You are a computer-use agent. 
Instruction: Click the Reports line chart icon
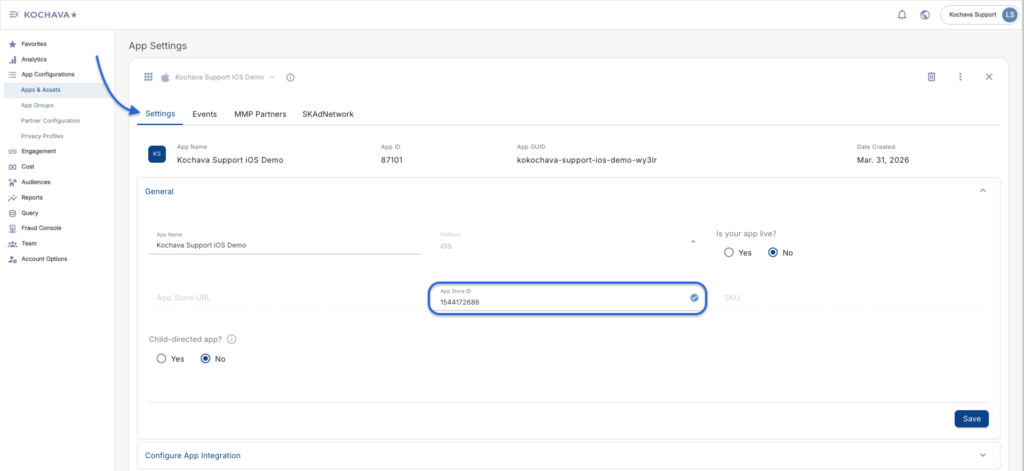[x=12, y=197]
